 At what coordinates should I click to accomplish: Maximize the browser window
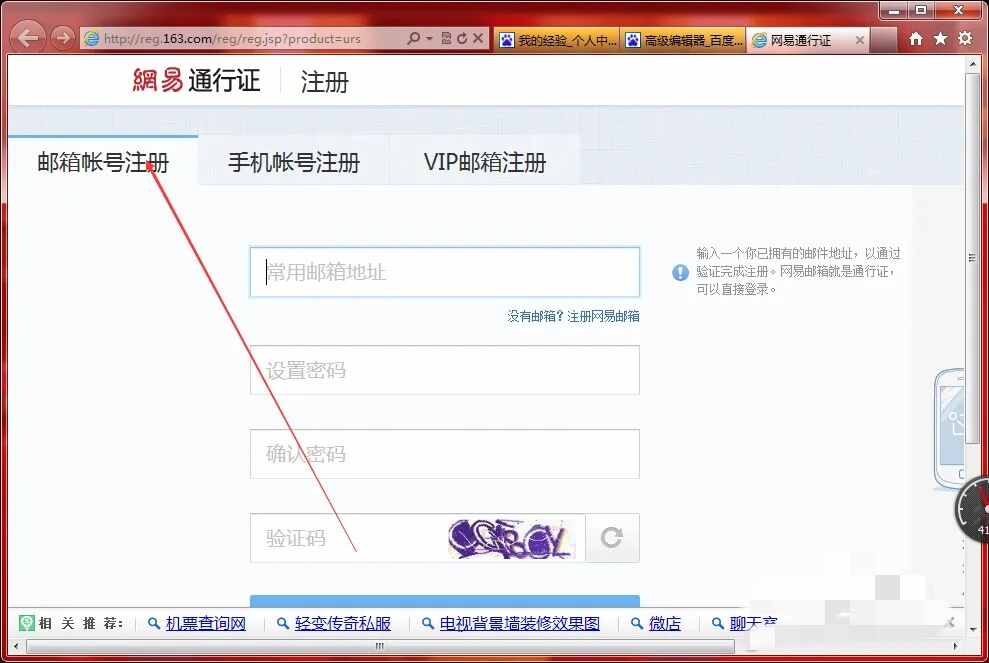coord(921,10)
